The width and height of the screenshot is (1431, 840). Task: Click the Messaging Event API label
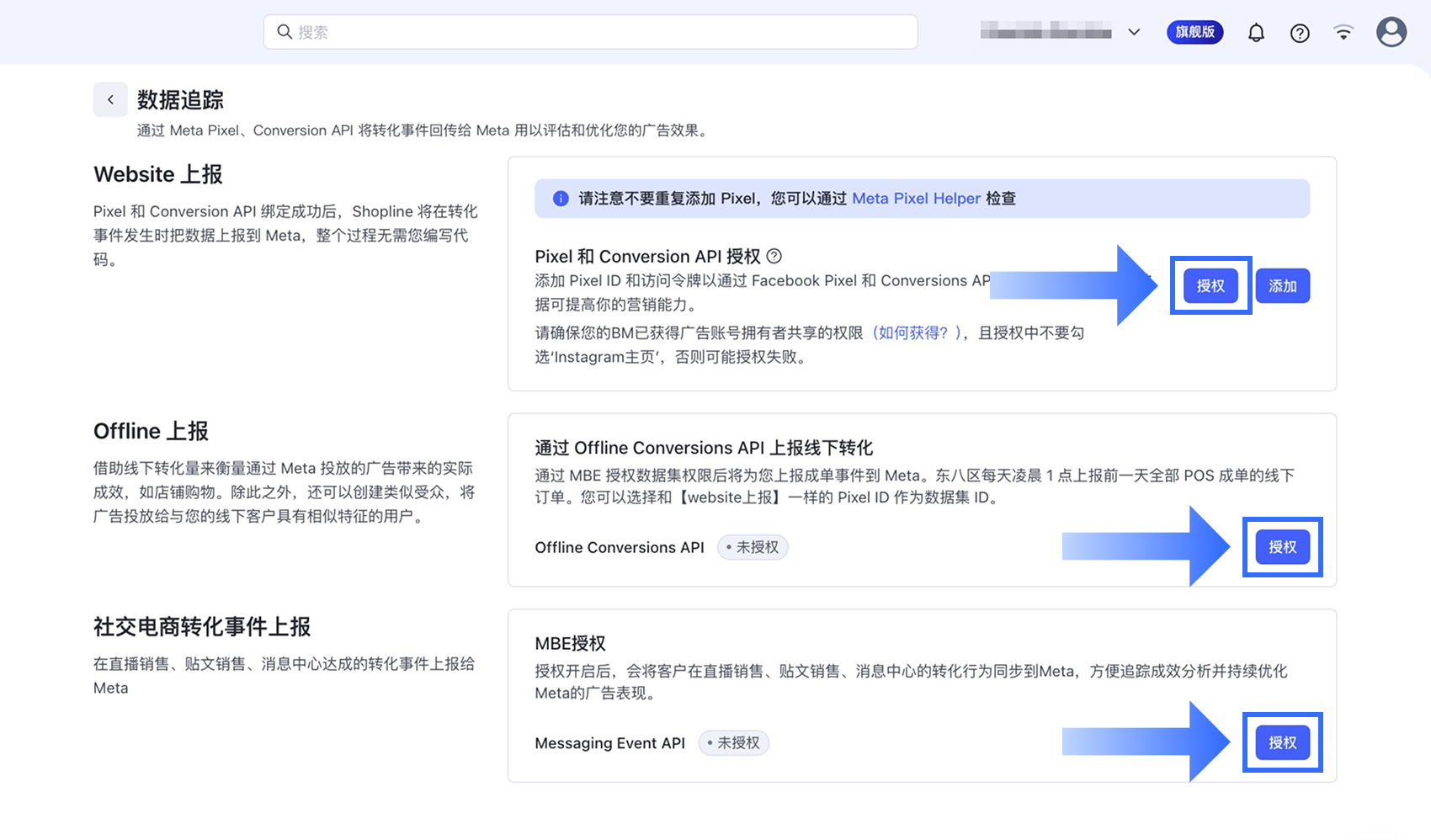tap(610, 743)
